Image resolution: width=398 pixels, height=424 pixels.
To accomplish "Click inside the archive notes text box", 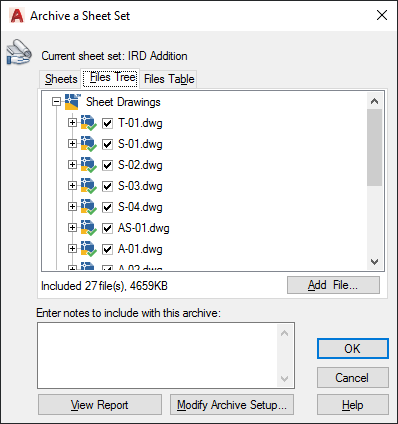I will point(158,355).
